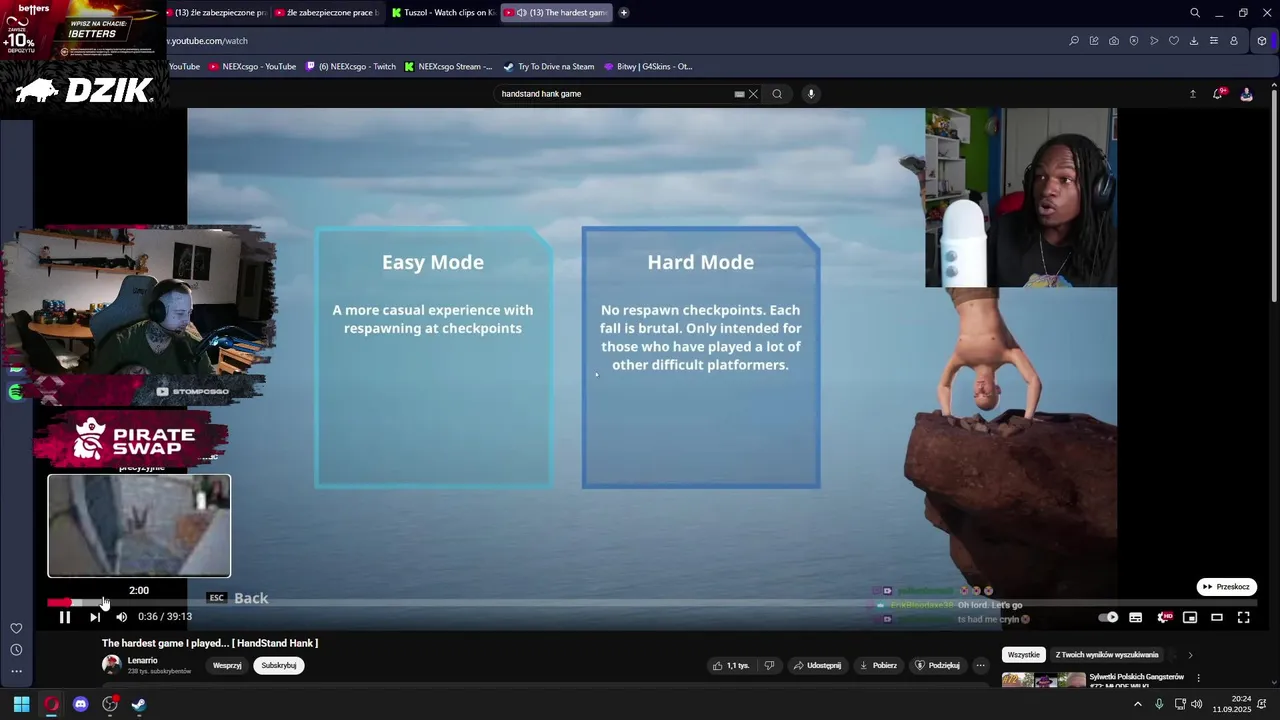The width and height of the screenshot is (1280, 720).
Task: Enter fullscreen mode
Action: click(x=1244, y=617)
